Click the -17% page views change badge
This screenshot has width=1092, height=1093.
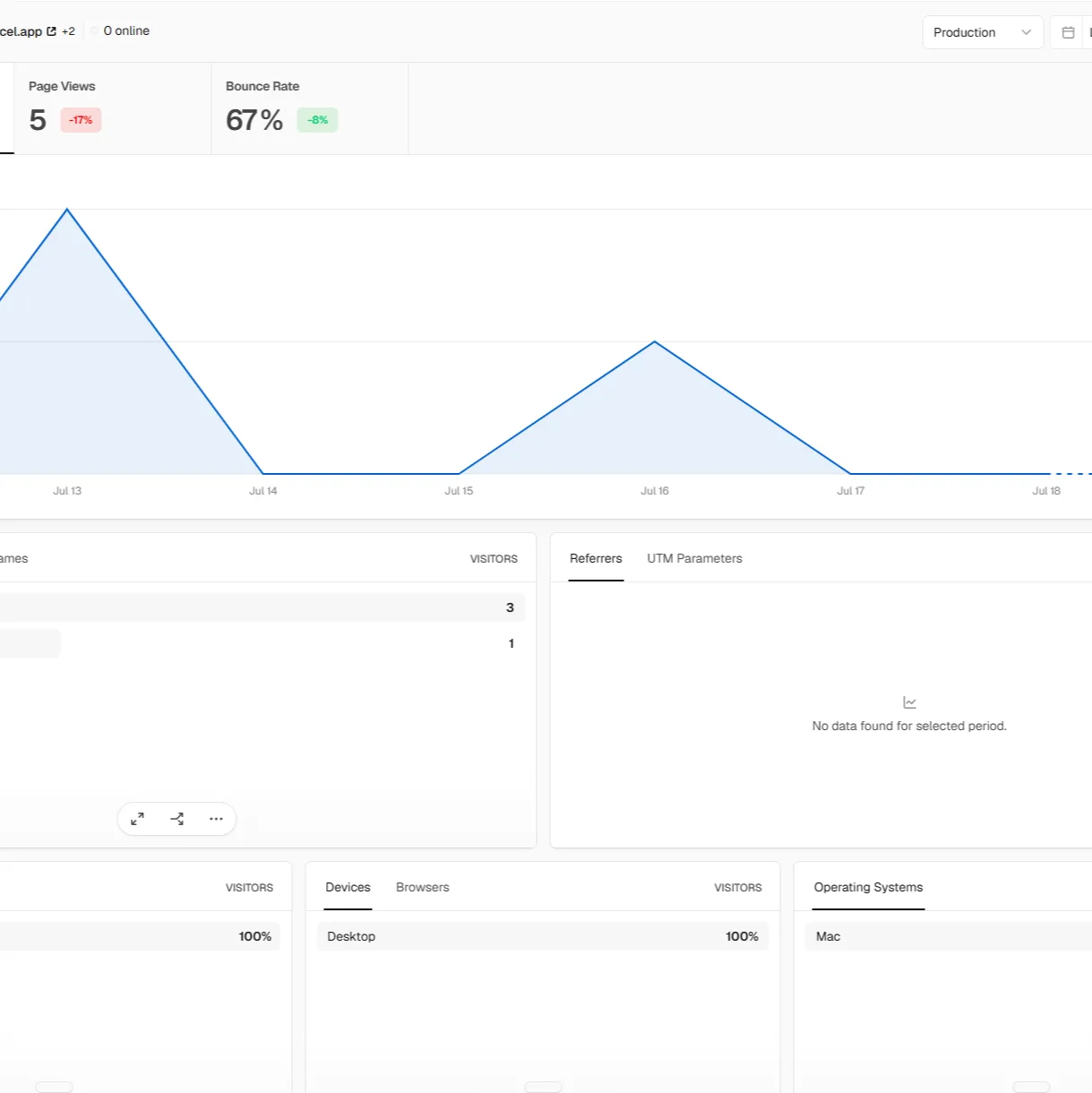tap(81, 120)
